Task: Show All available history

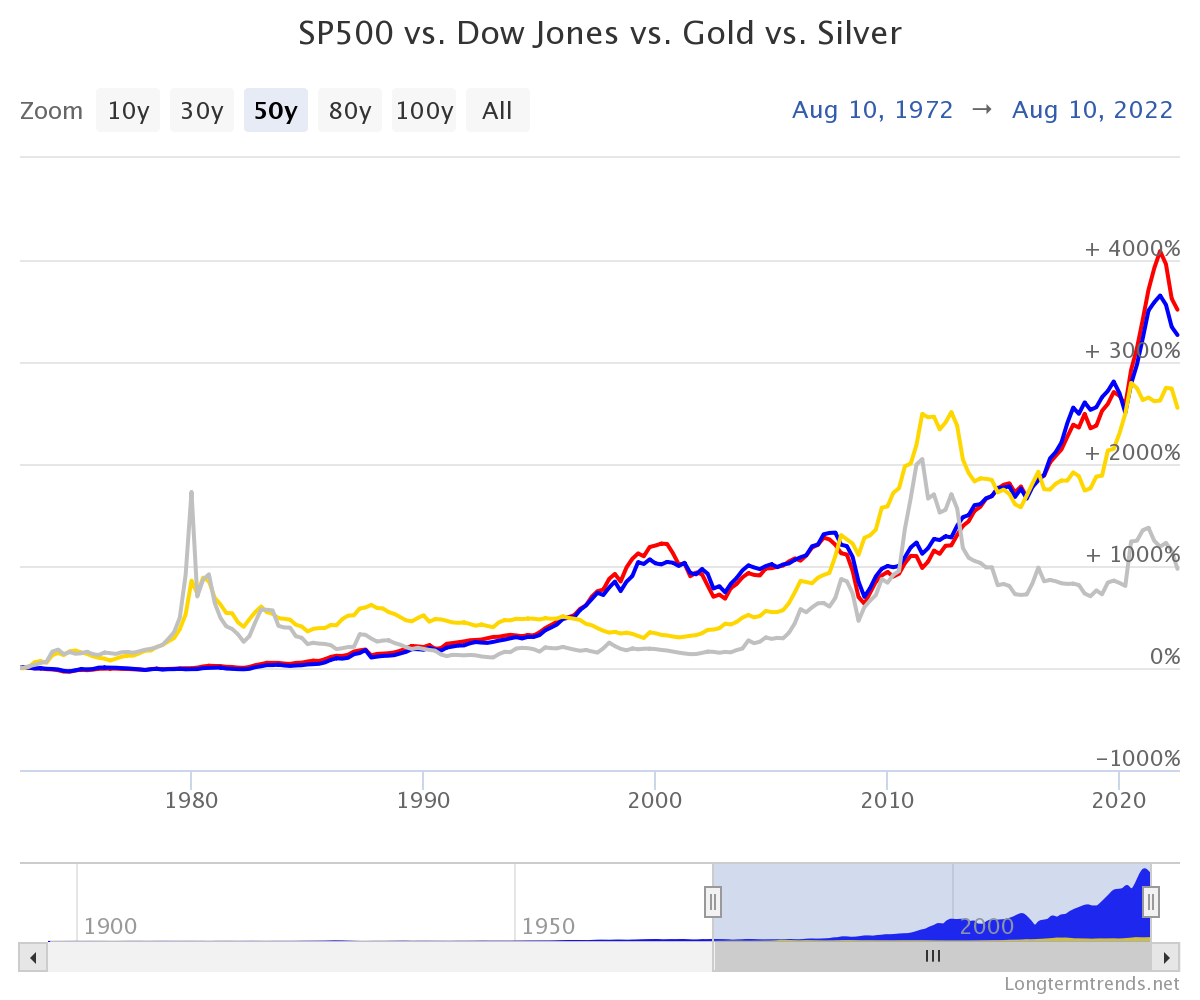Action: [x=497, y=110]
